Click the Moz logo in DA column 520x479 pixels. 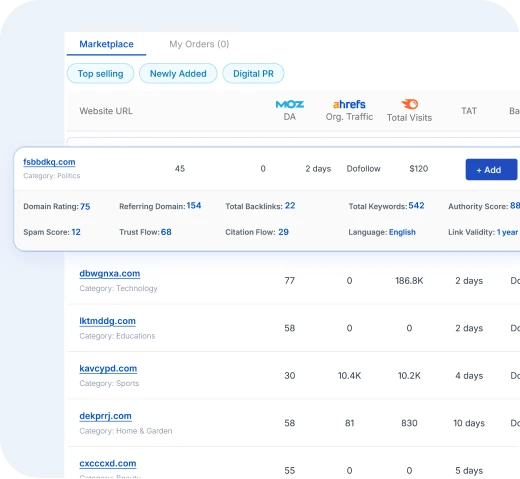tap(290, 104)
